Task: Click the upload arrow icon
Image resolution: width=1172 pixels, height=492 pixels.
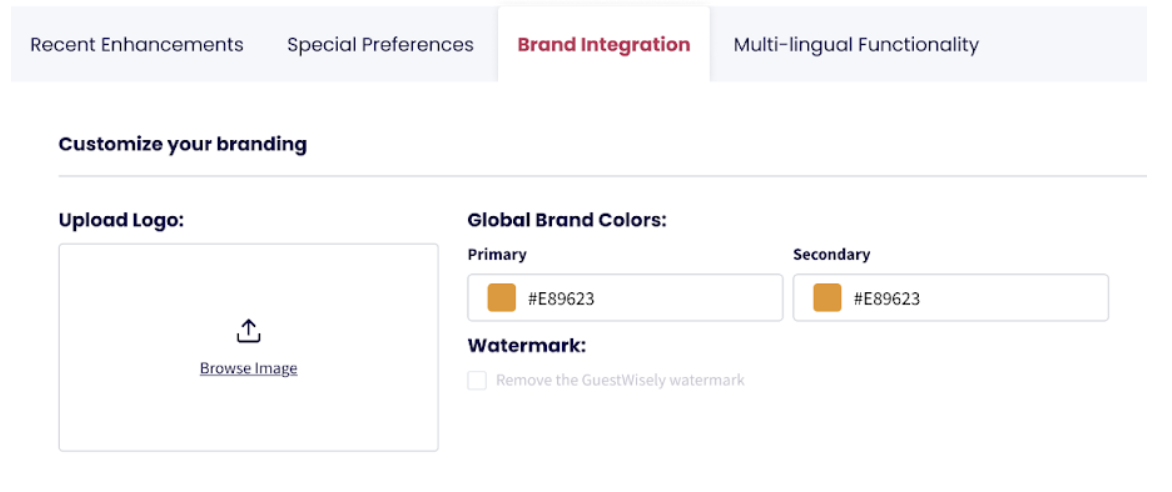Action: (248, 331)
